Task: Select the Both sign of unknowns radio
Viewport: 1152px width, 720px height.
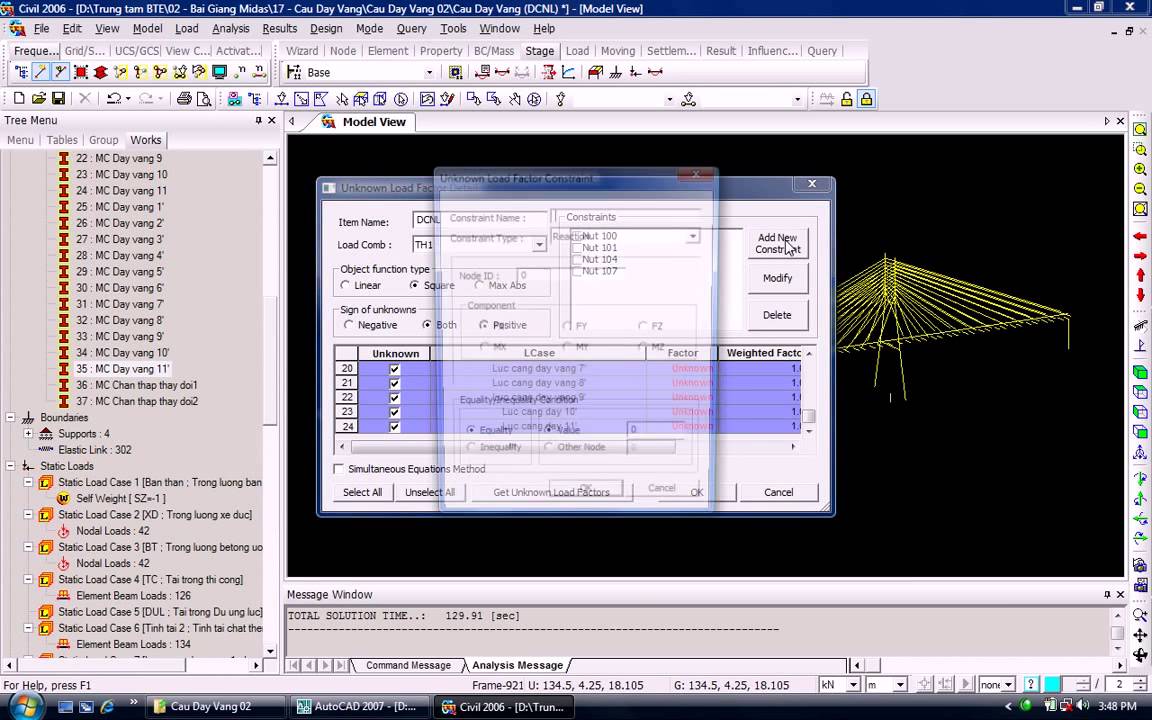Action: click(427, 325)
